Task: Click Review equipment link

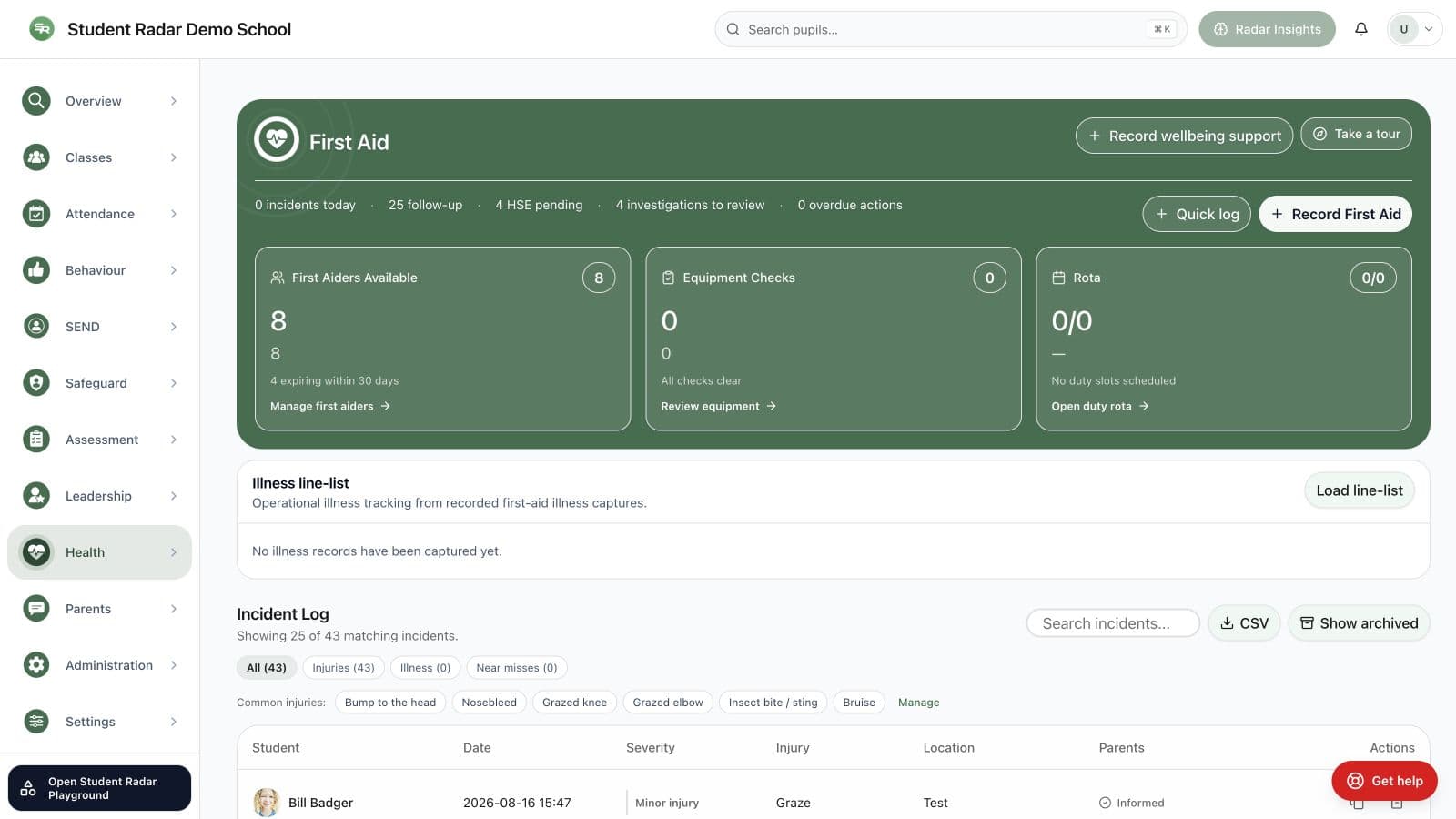Action: coord(718,407)
